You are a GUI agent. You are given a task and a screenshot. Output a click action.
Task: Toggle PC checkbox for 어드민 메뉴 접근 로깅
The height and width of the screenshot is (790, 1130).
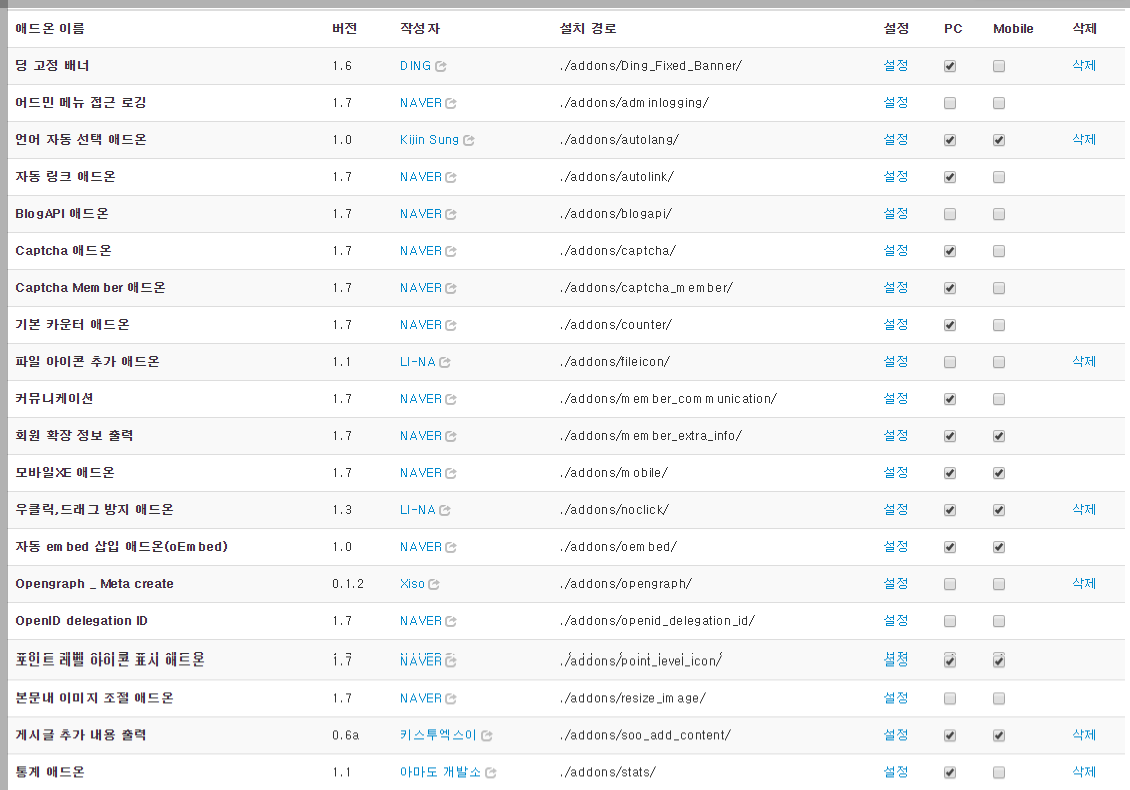pos(949,102)
